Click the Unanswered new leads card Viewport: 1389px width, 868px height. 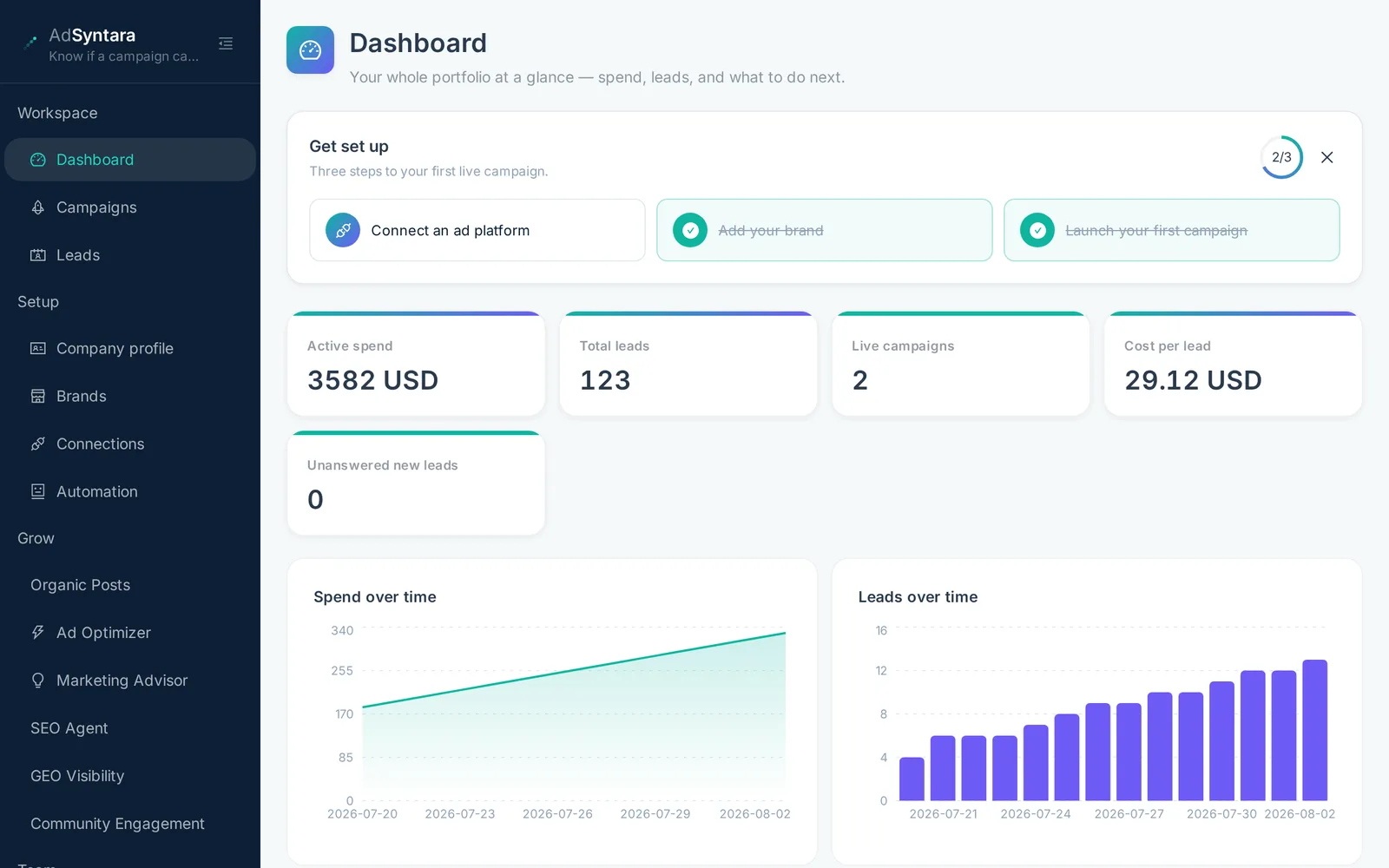416,483
